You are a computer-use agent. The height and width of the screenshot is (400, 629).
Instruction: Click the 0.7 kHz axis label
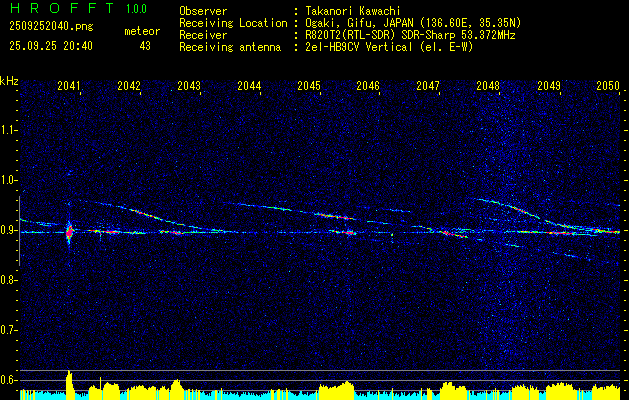pos(8,330)
